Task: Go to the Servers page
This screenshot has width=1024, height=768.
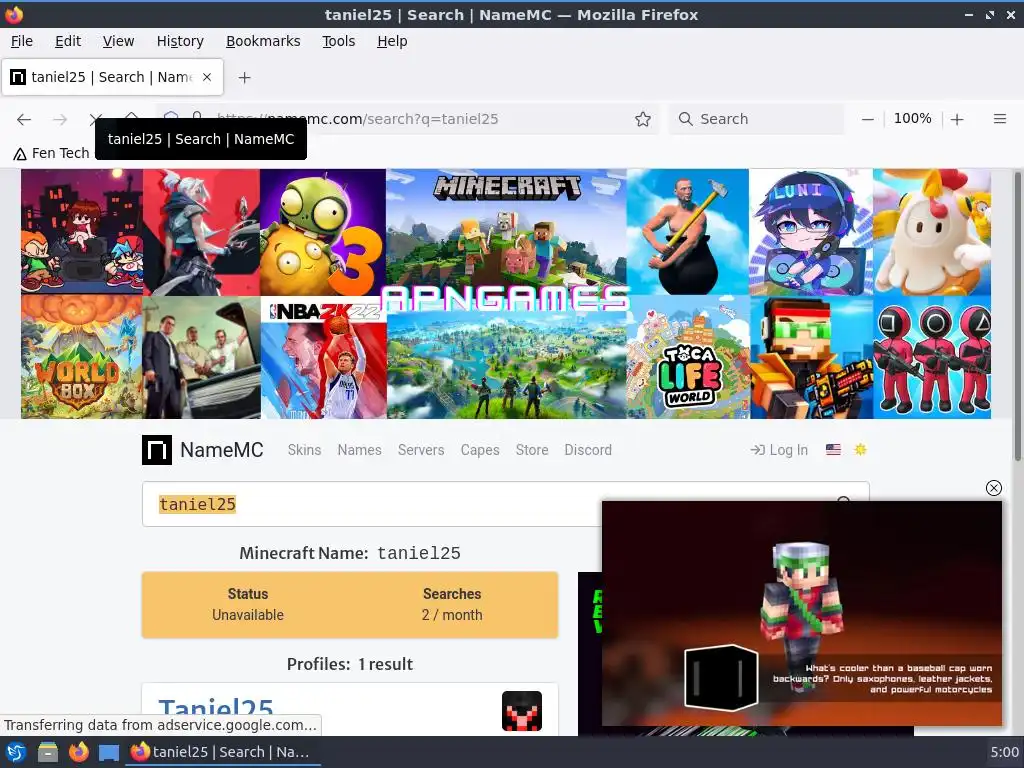Action: pyautogui.click(x=421, y=450)
